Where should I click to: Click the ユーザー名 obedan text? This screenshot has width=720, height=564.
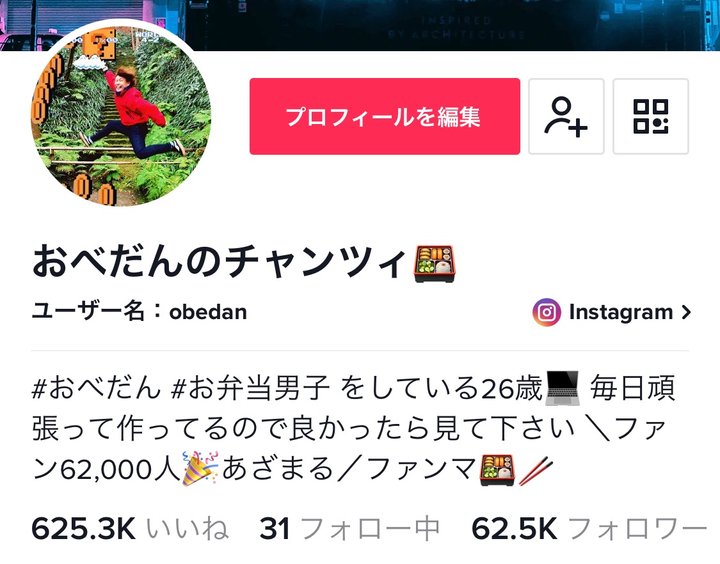tap(139, 312)
